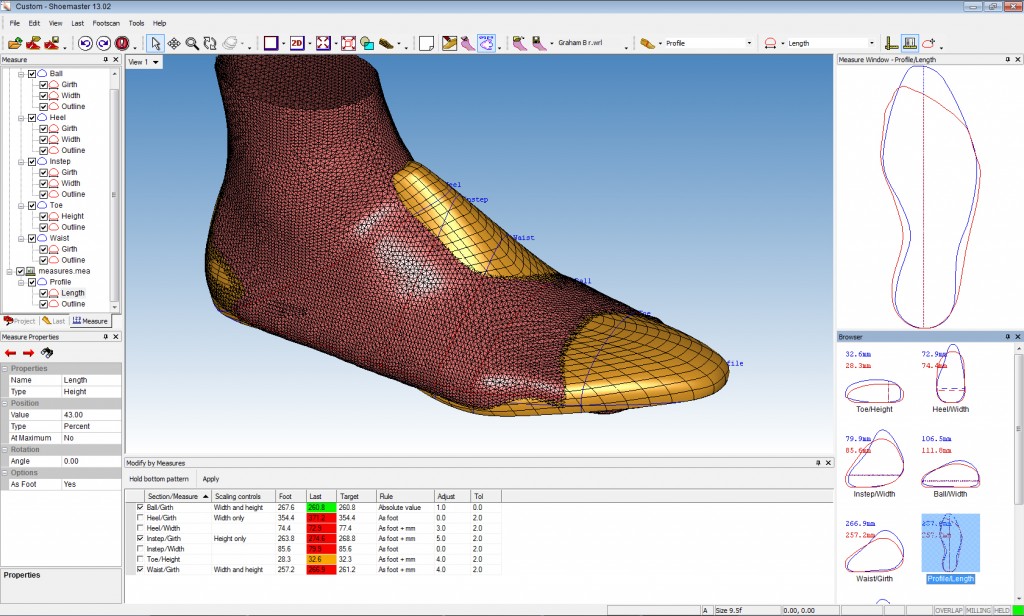Collapse the Waist node in Measure tree

[21, 238]
